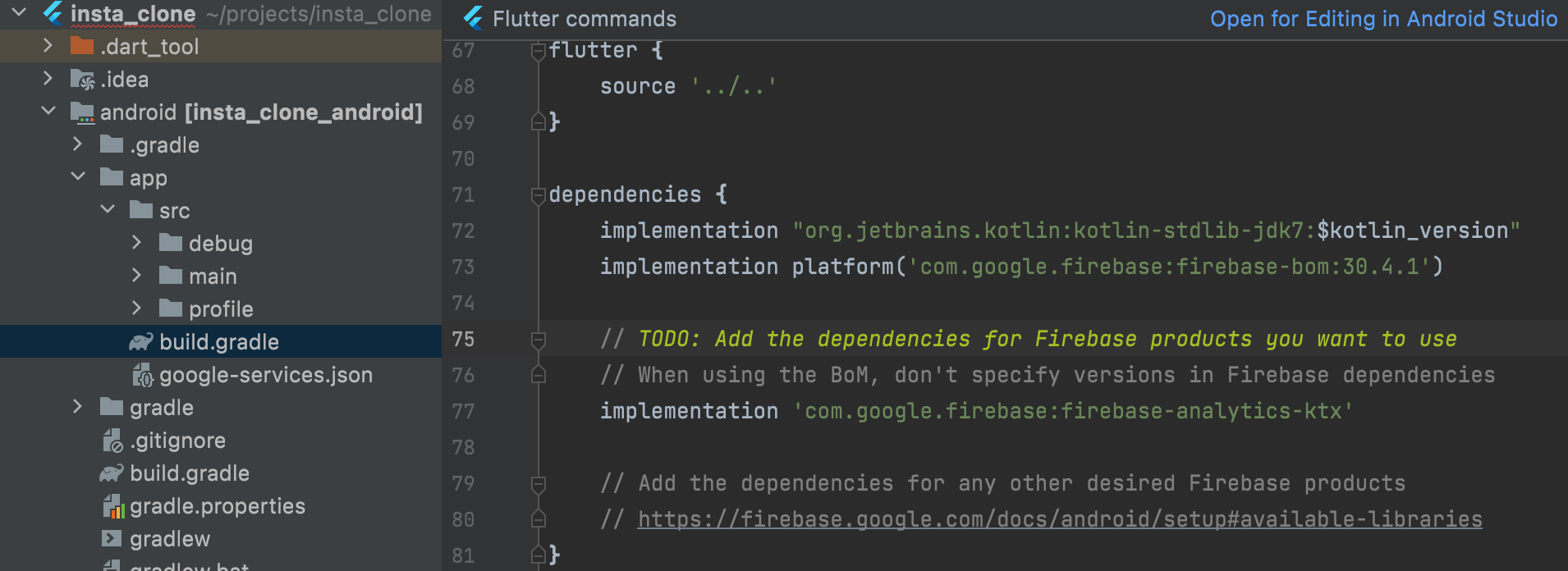This screenshot has width=1568, height=571.
Task: Click the gradlew script file icon
Action: pos(112,538)
